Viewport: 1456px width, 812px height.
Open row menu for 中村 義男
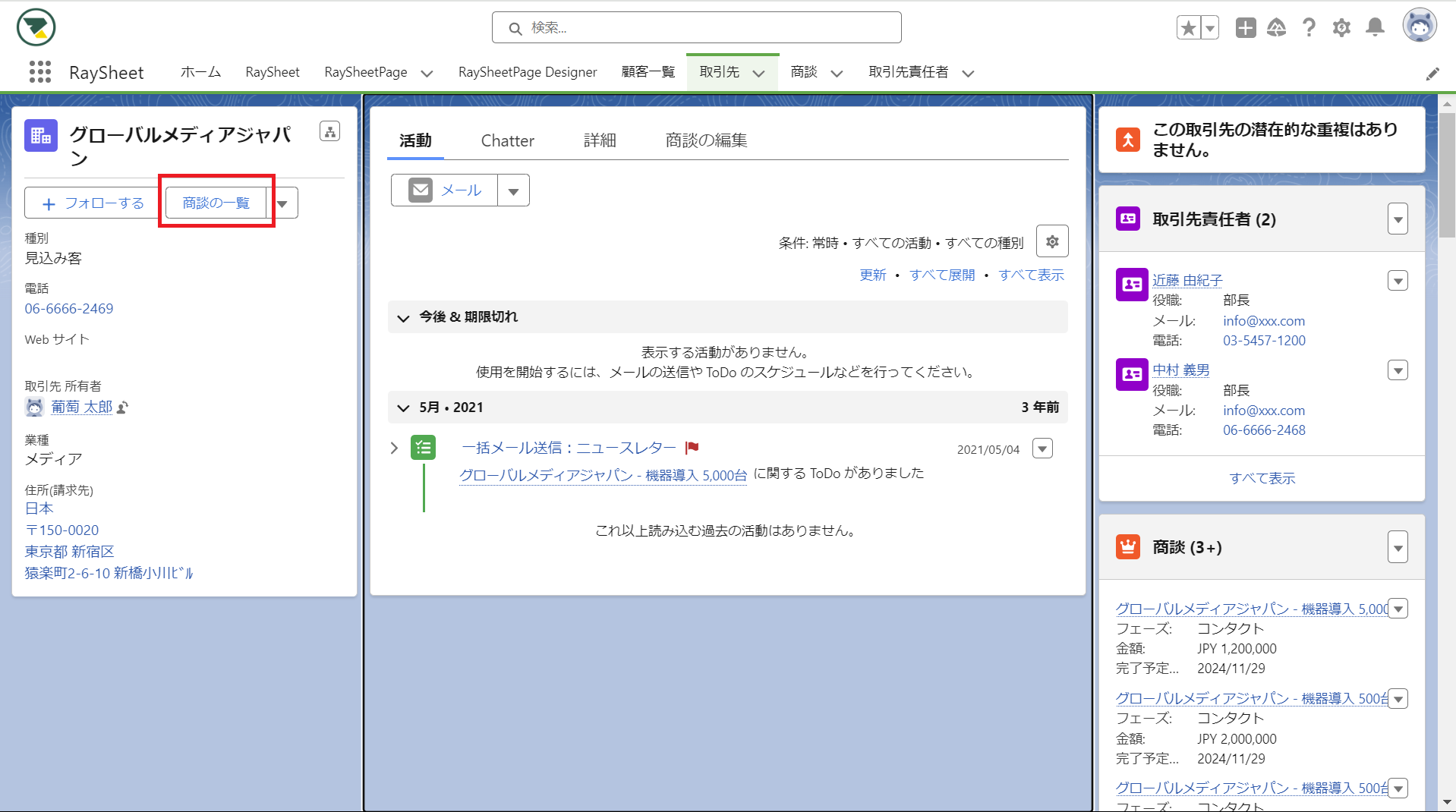click(x=1398, y=370)
